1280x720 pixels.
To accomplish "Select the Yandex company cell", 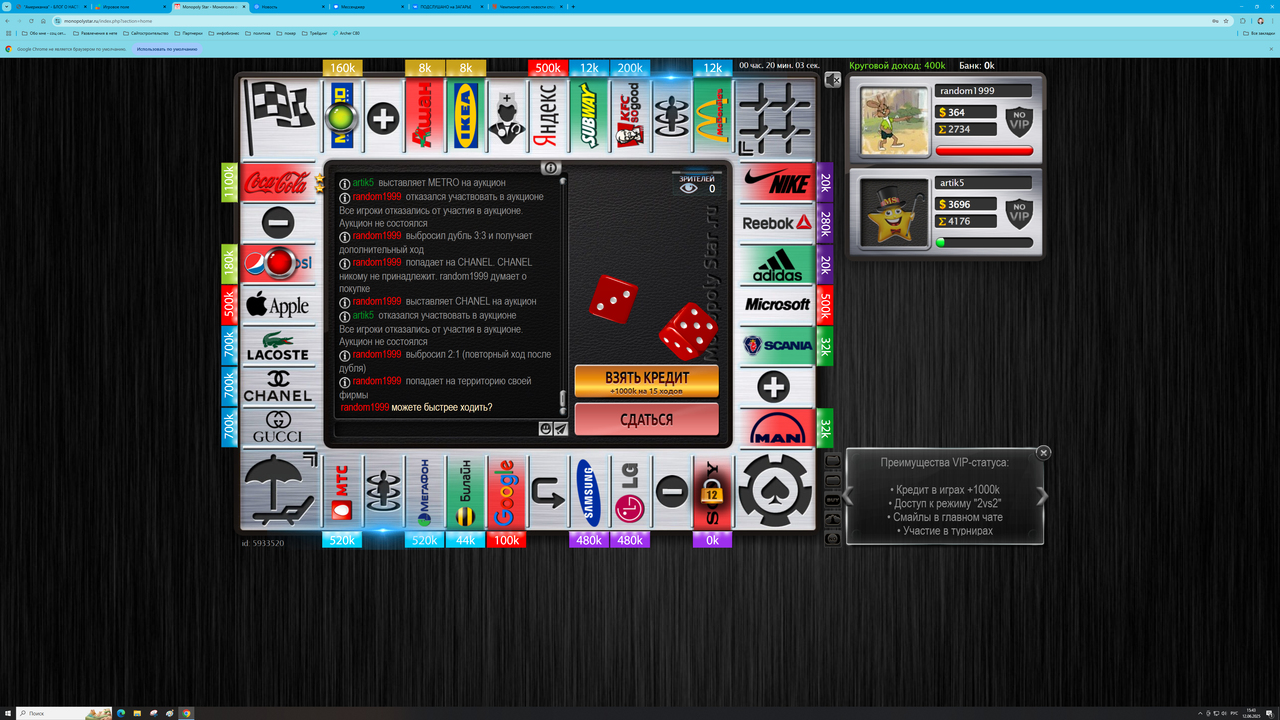I will point(547,114).
